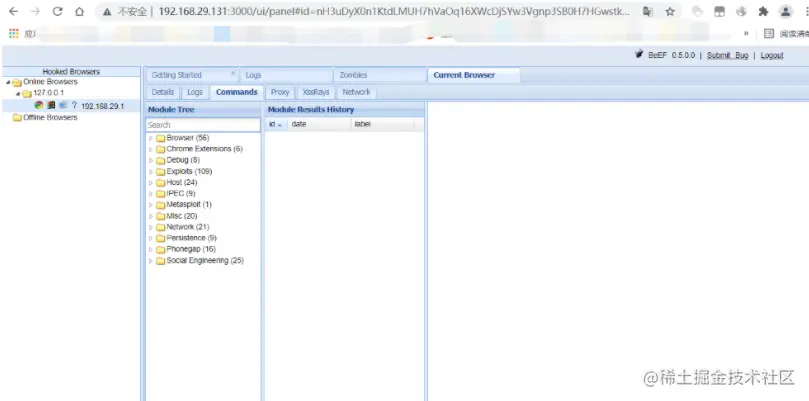Click the BeEF logo icon

(x=639, y=55)
